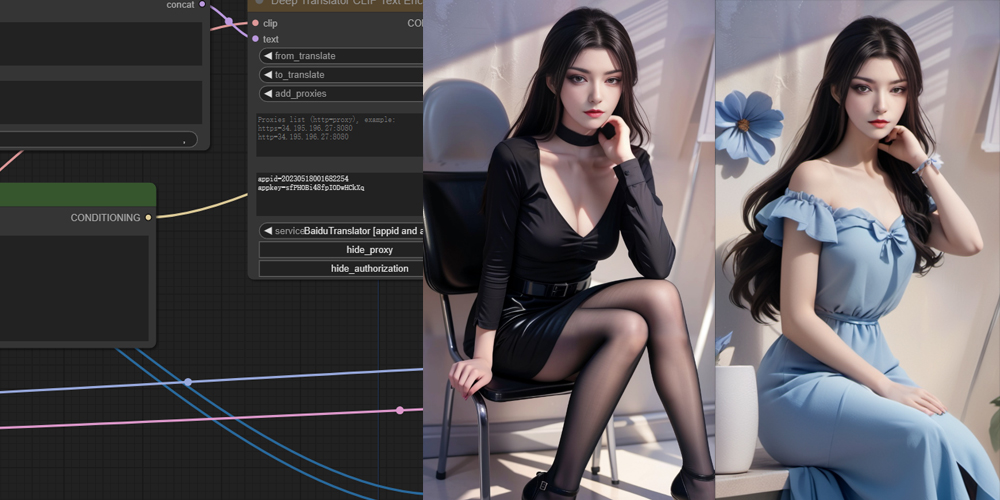Viewport: 1000px width, 500px height.
Task: Click the from_translate left arrow
Action: click(268, 56)
